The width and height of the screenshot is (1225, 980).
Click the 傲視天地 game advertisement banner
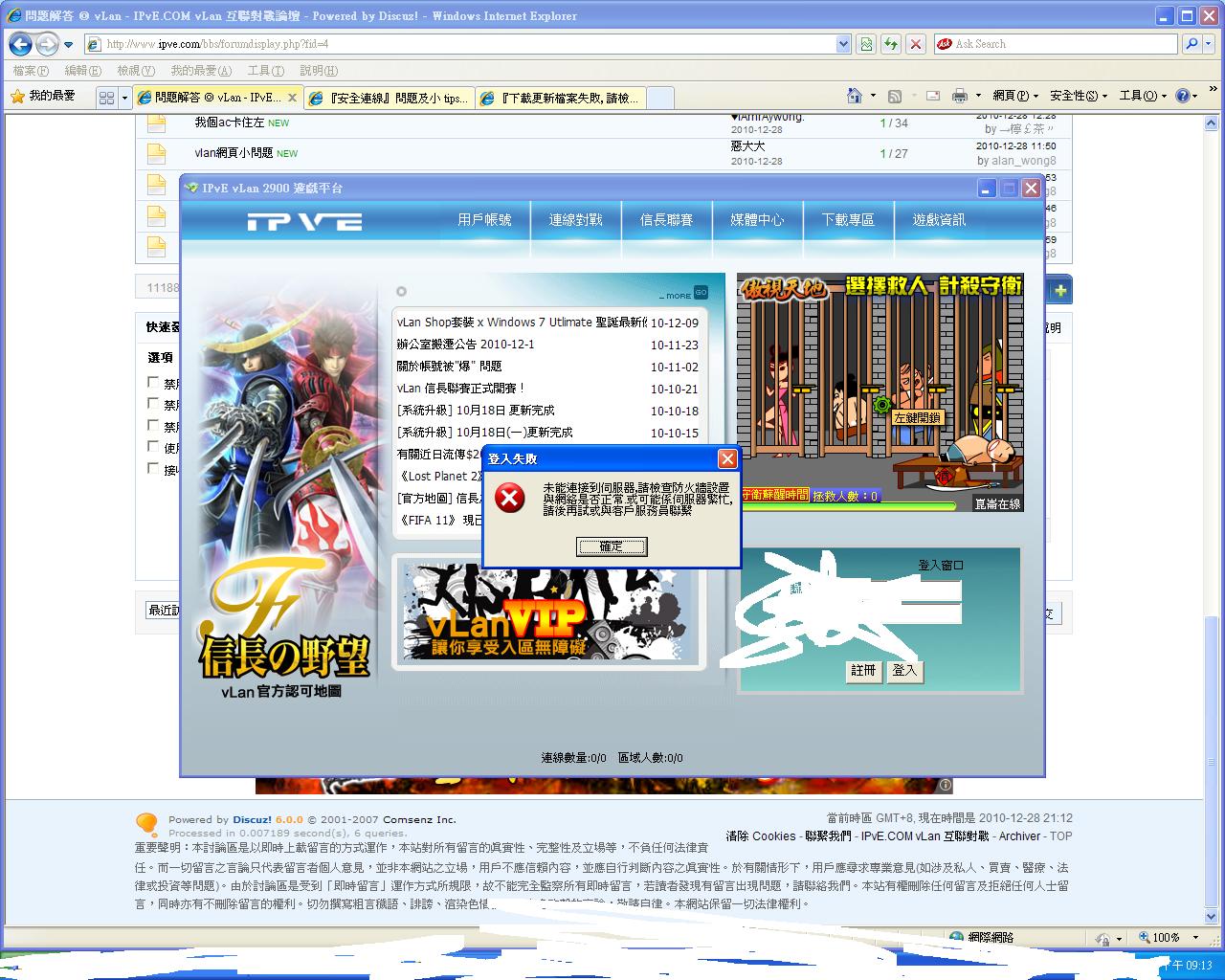tap(880, 392)
